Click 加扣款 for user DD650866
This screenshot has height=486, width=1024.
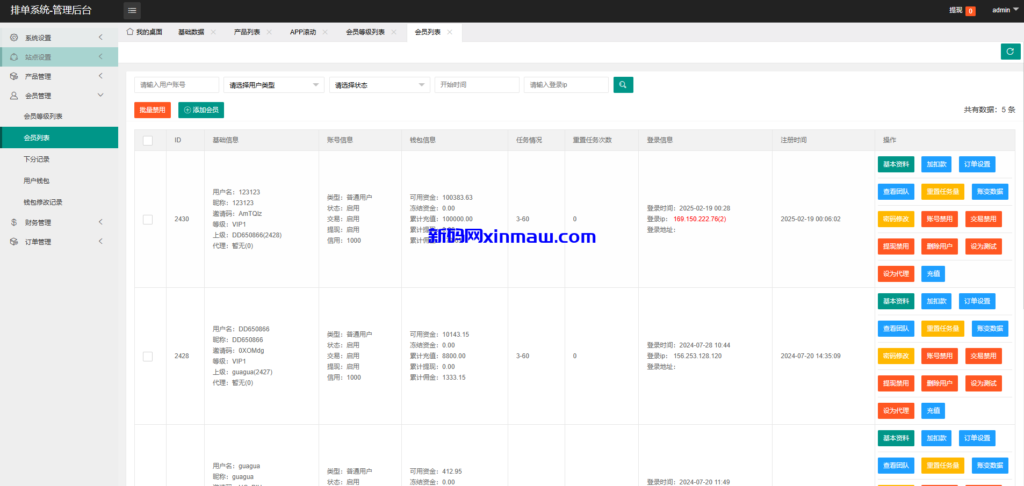936,301
